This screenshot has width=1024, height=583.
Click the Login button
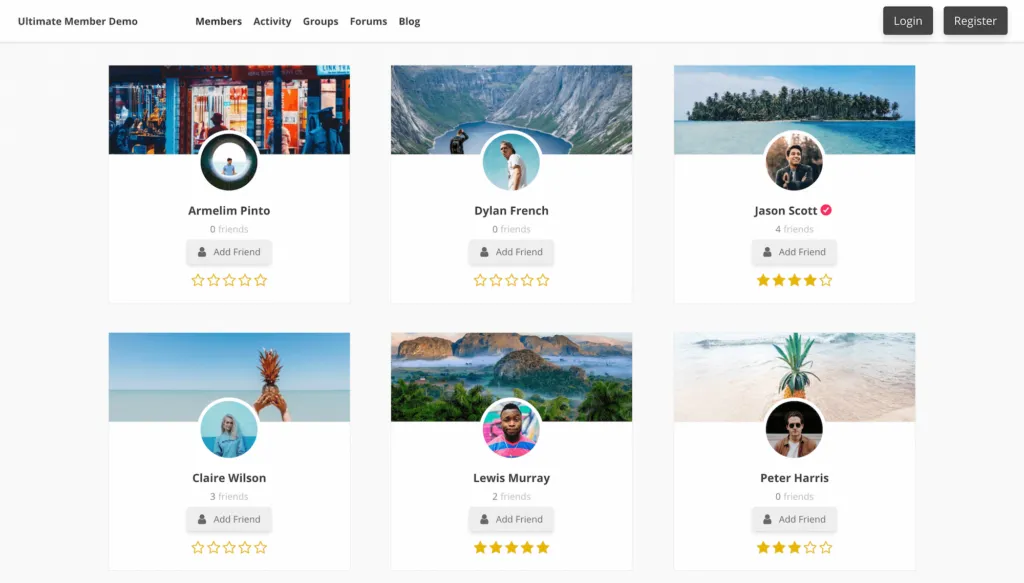(x=907, y=20)
